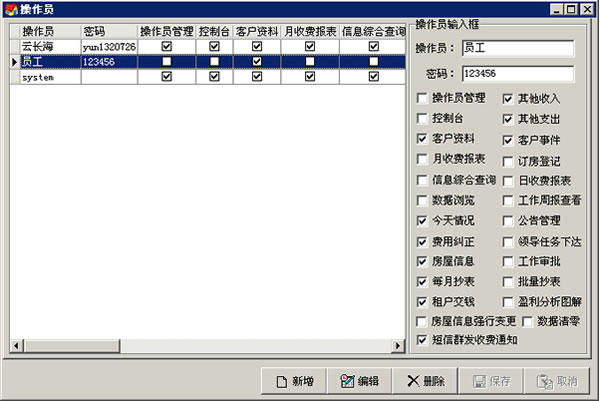Check the 盈利分析图解 checkbox
This screenshot has height=401, width=600.
pos(508,302)
